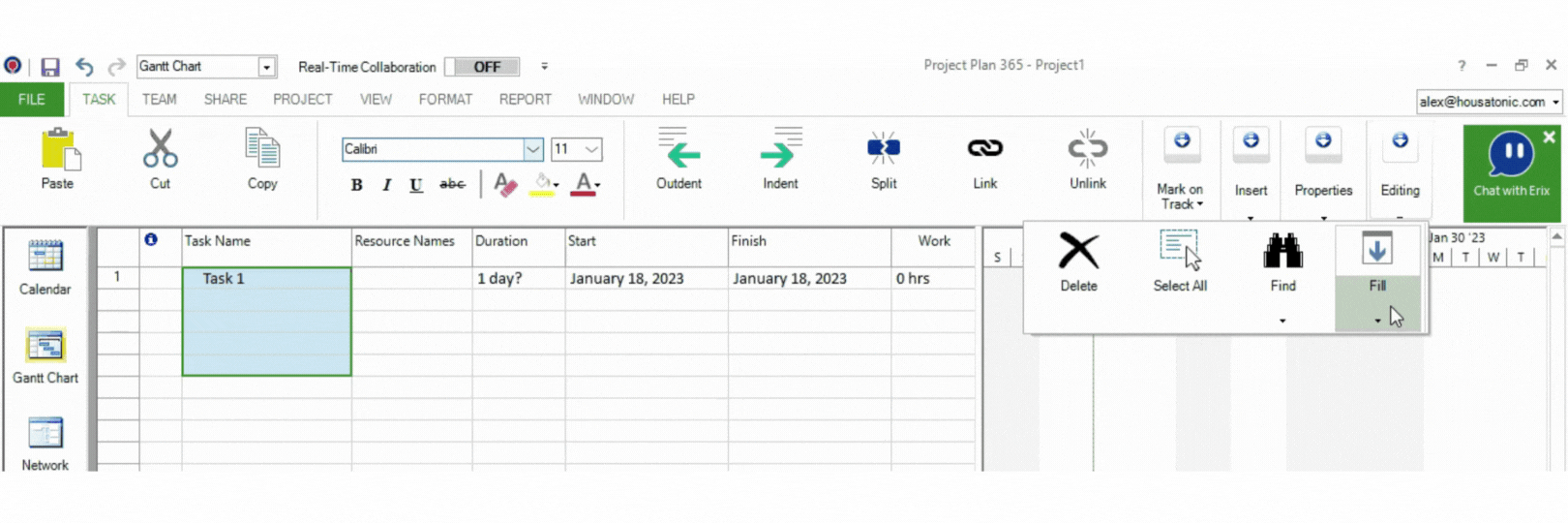The image size is (1568, 523).
Task: Toggle bold formatting
Action: (356, 185)
